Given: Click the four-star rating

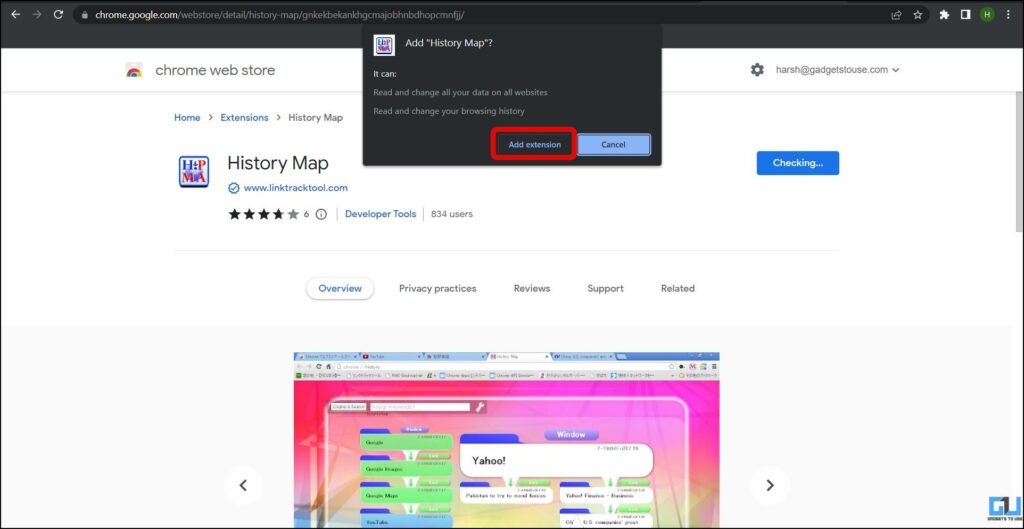Looking at the screenshot, I should click(x=263, y=214).
